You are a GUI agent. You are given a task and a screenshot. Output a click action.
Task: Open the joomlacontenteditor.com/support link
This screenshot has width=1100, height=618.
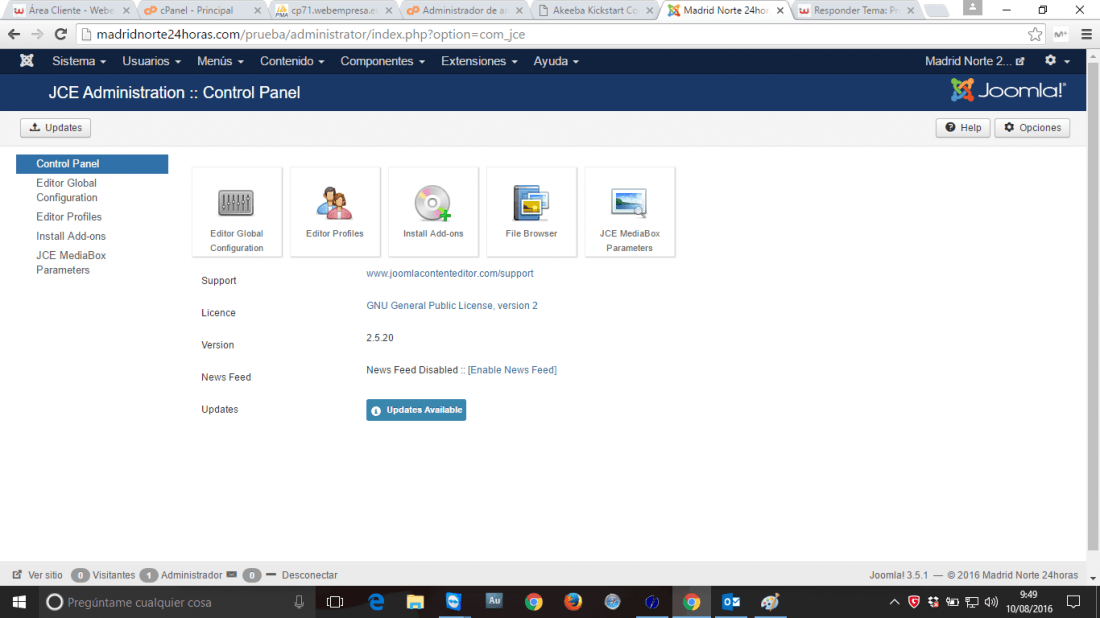[450, 274]
